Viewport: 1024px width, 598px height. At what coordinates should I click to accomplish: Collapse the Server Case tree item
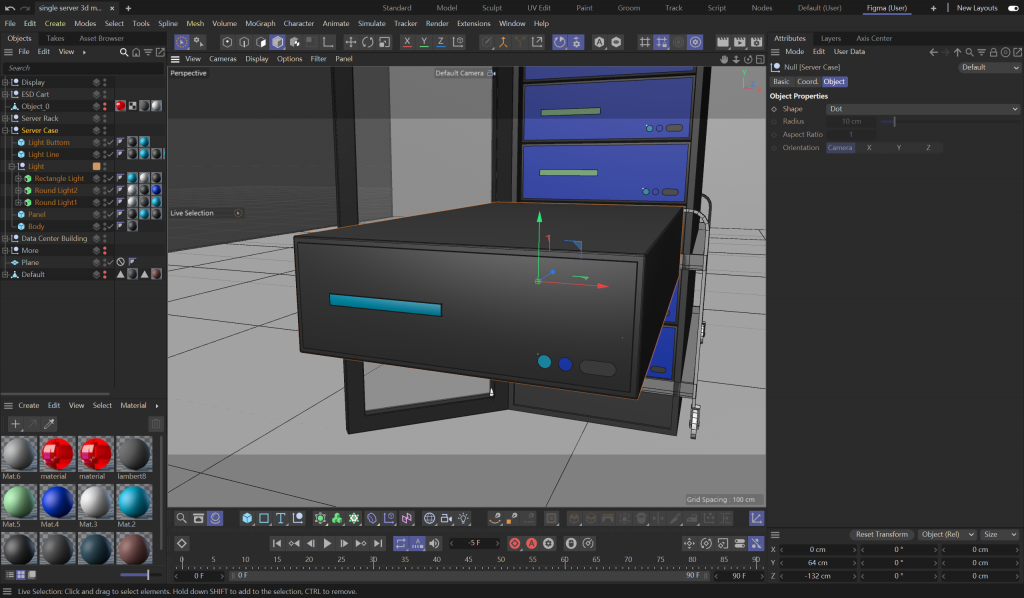point(5,130)
